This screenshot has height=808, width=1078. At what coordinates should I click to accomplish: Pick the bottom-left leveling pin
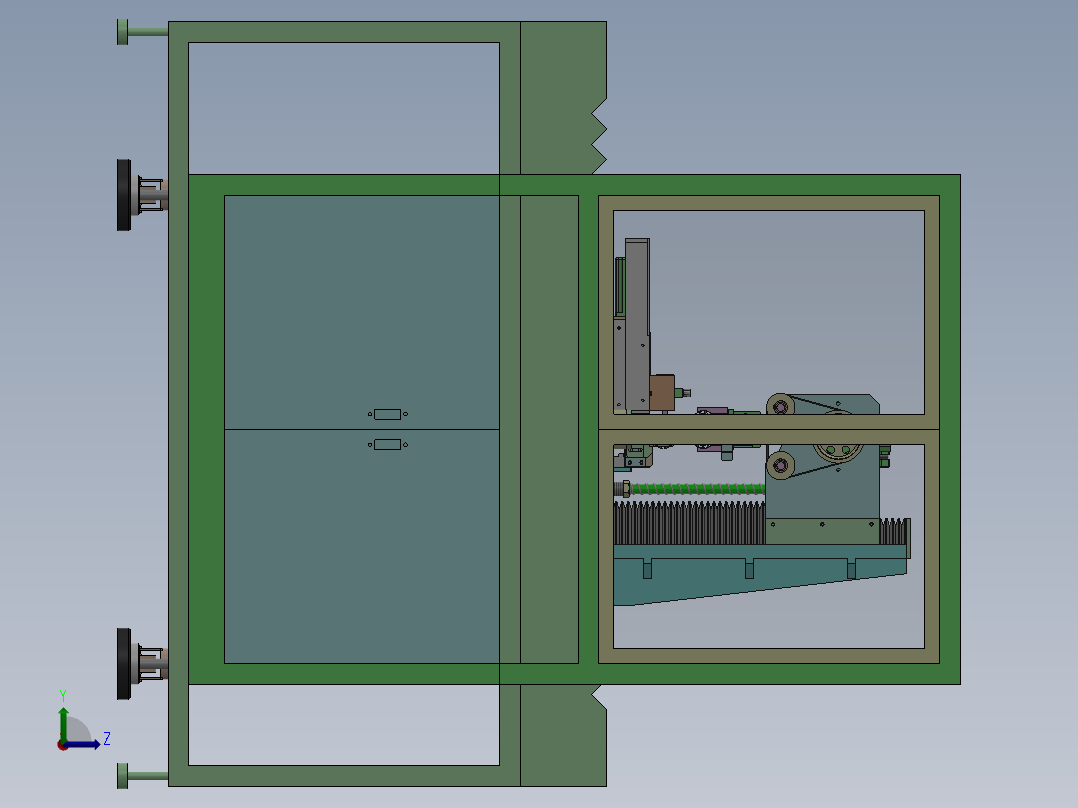point(142,776)
